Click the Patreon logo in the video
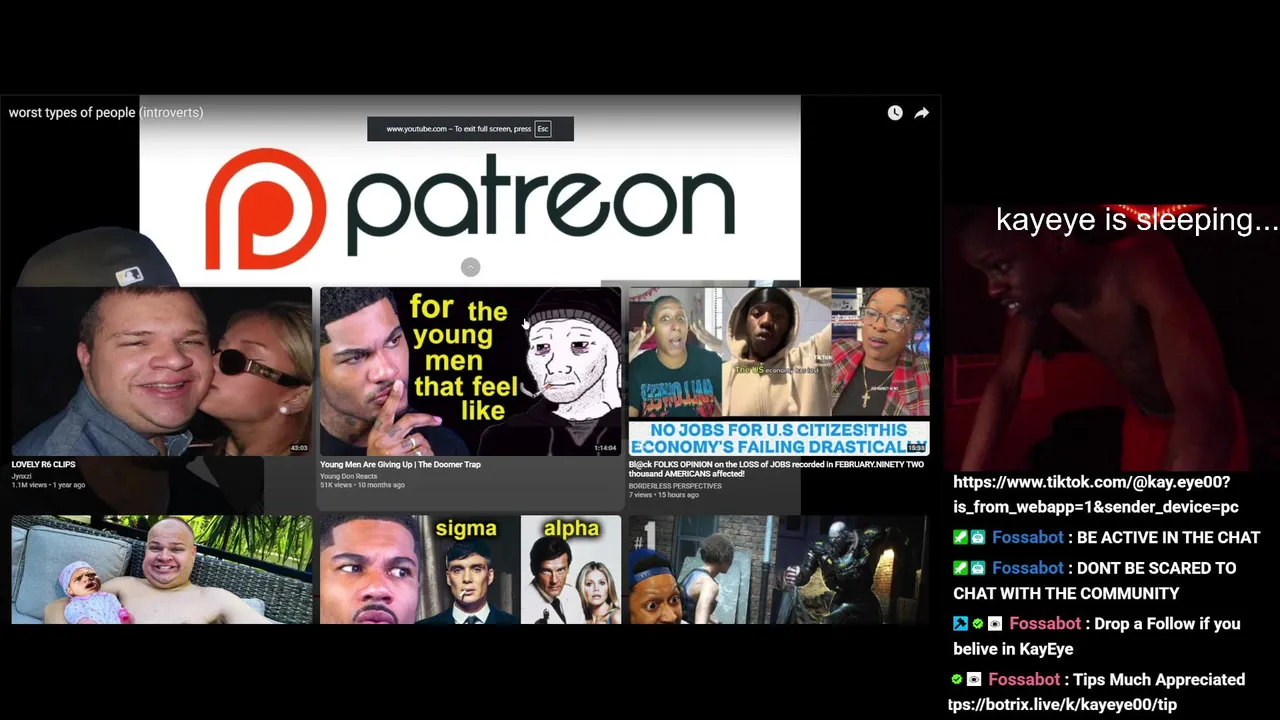The width and height of the screenshot is (1280, 720). pos(470,209)
